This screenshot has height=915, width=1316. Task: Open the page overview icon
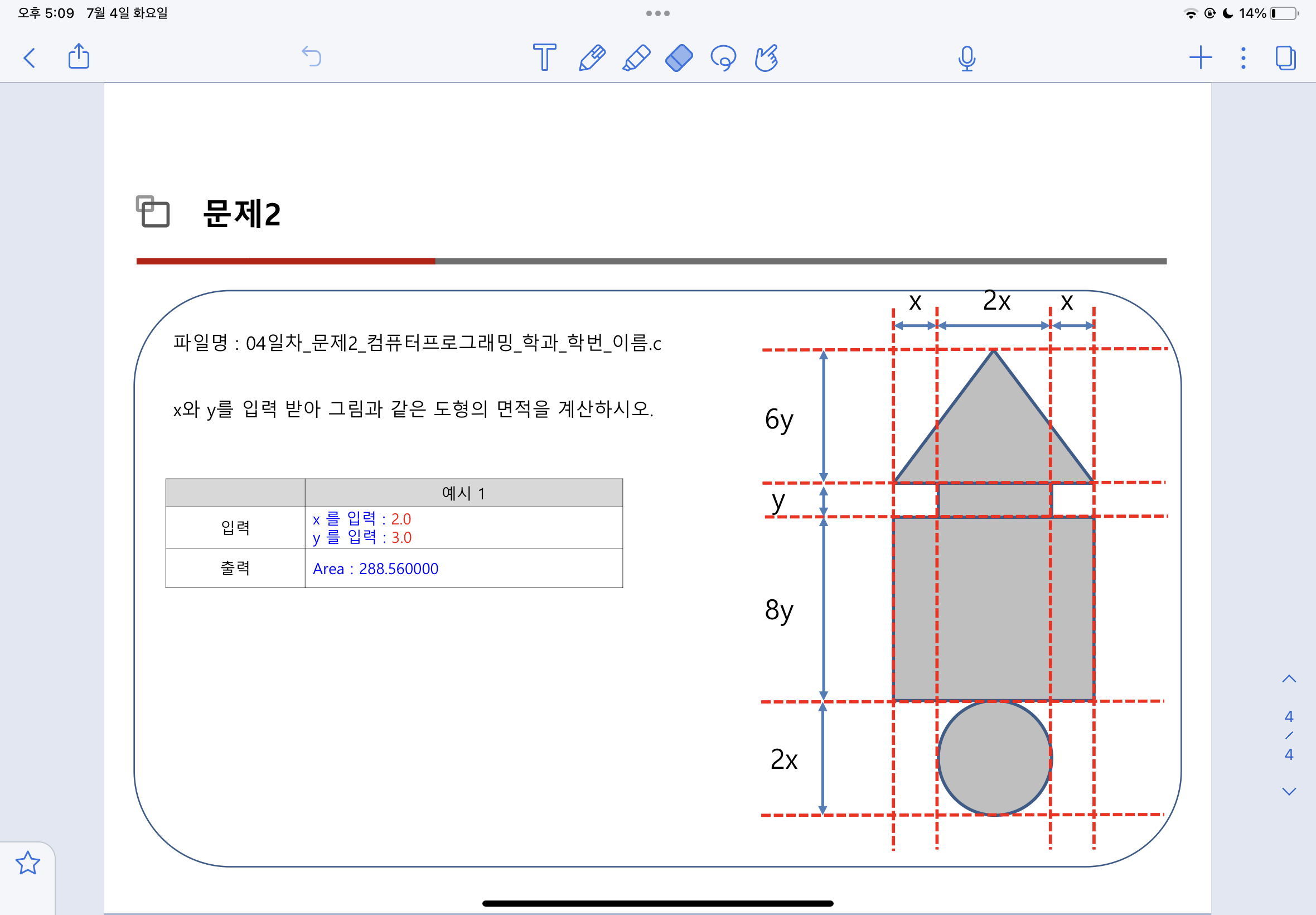(x=1285, y=58)
